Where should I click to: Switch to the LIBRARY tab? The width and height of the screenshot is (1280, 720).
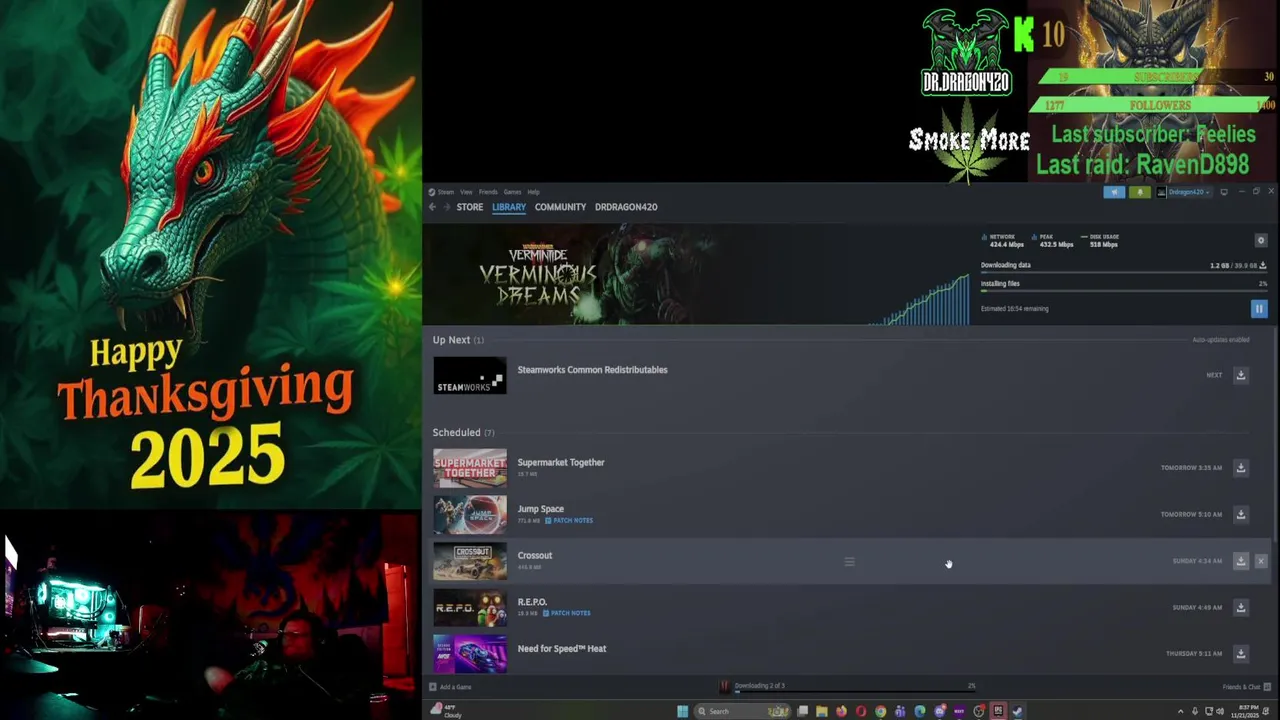[x=509, y=207]
